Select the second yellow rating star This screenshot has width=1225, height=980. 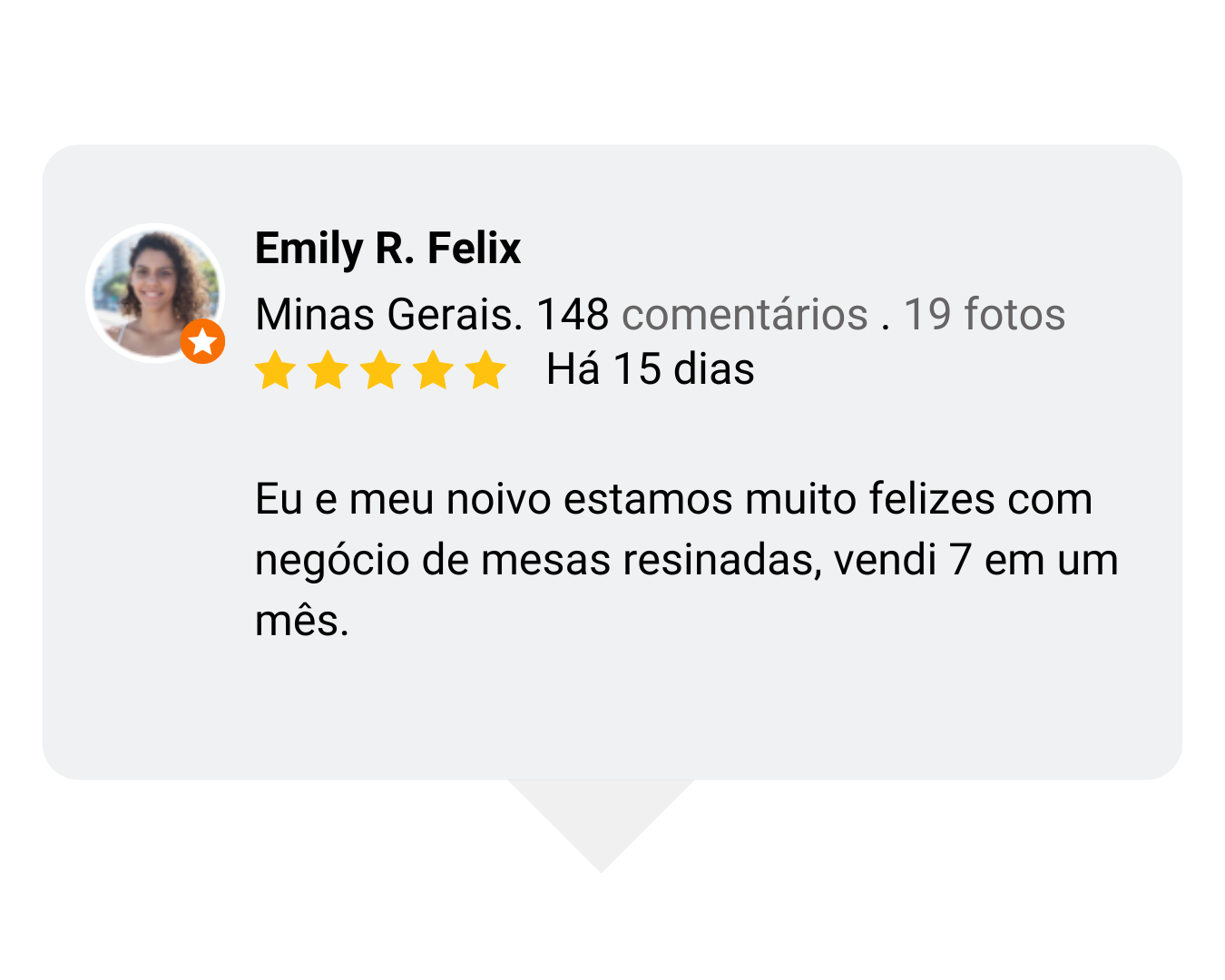[328, 370]
